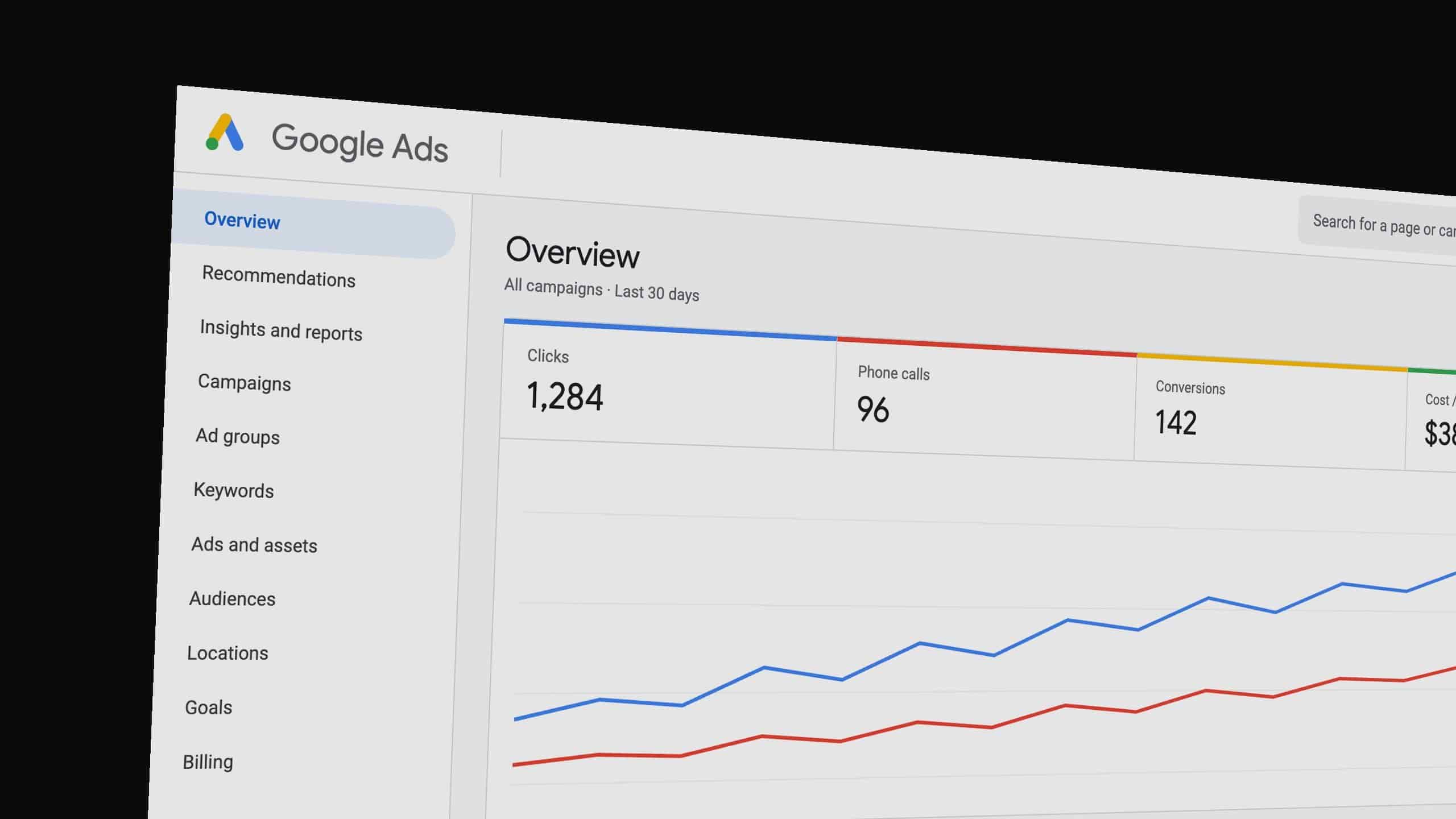The height and width of the screenshot is (819, 1456).
Task: Click the 96 phone calls value
Action: click(x=873, y=409)
